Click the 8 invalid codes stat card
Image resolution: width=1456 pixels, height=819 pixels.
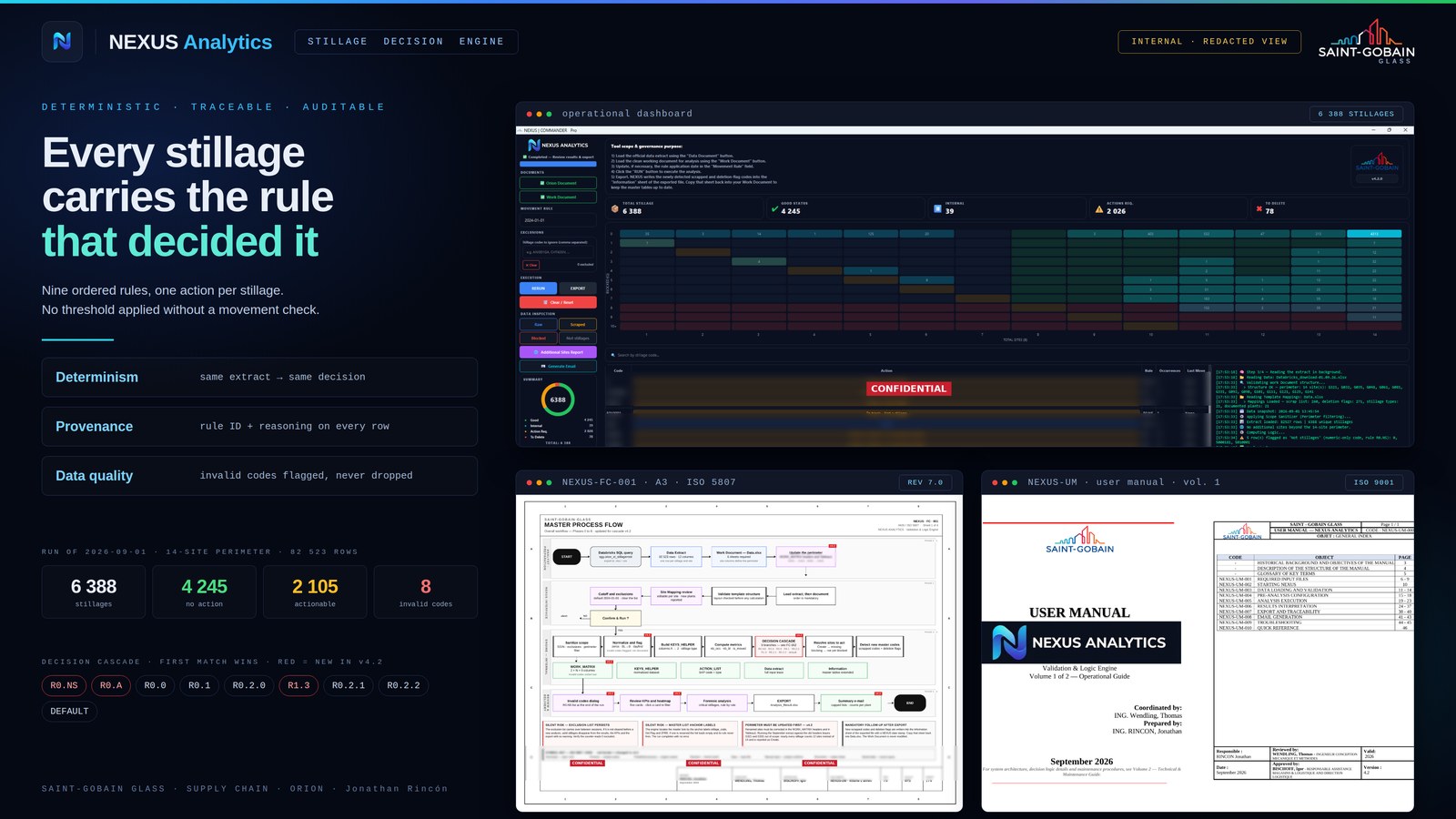coord(426,591)
